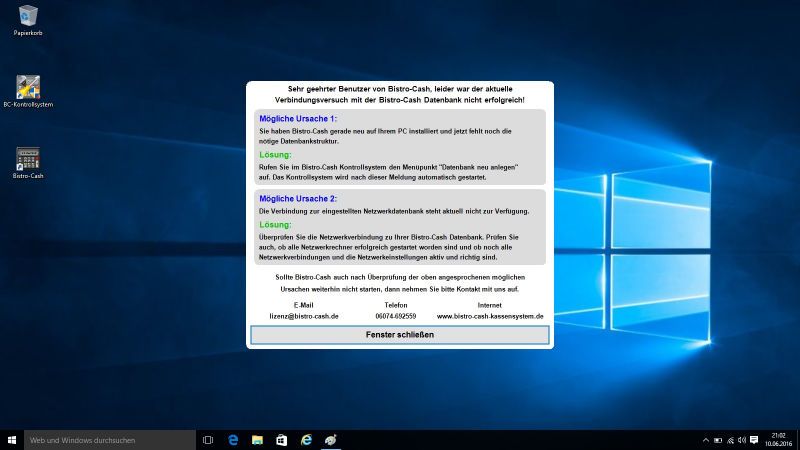This screenshot has height=450, width=800.
Task: Open the Action Center notifications icon
Action: tap(754, 440)
